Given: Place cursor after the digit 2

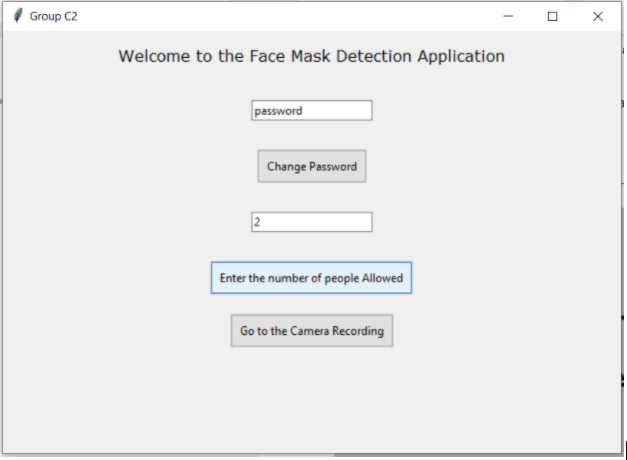Looking at the screenshot, I should [x=261, y=222].
